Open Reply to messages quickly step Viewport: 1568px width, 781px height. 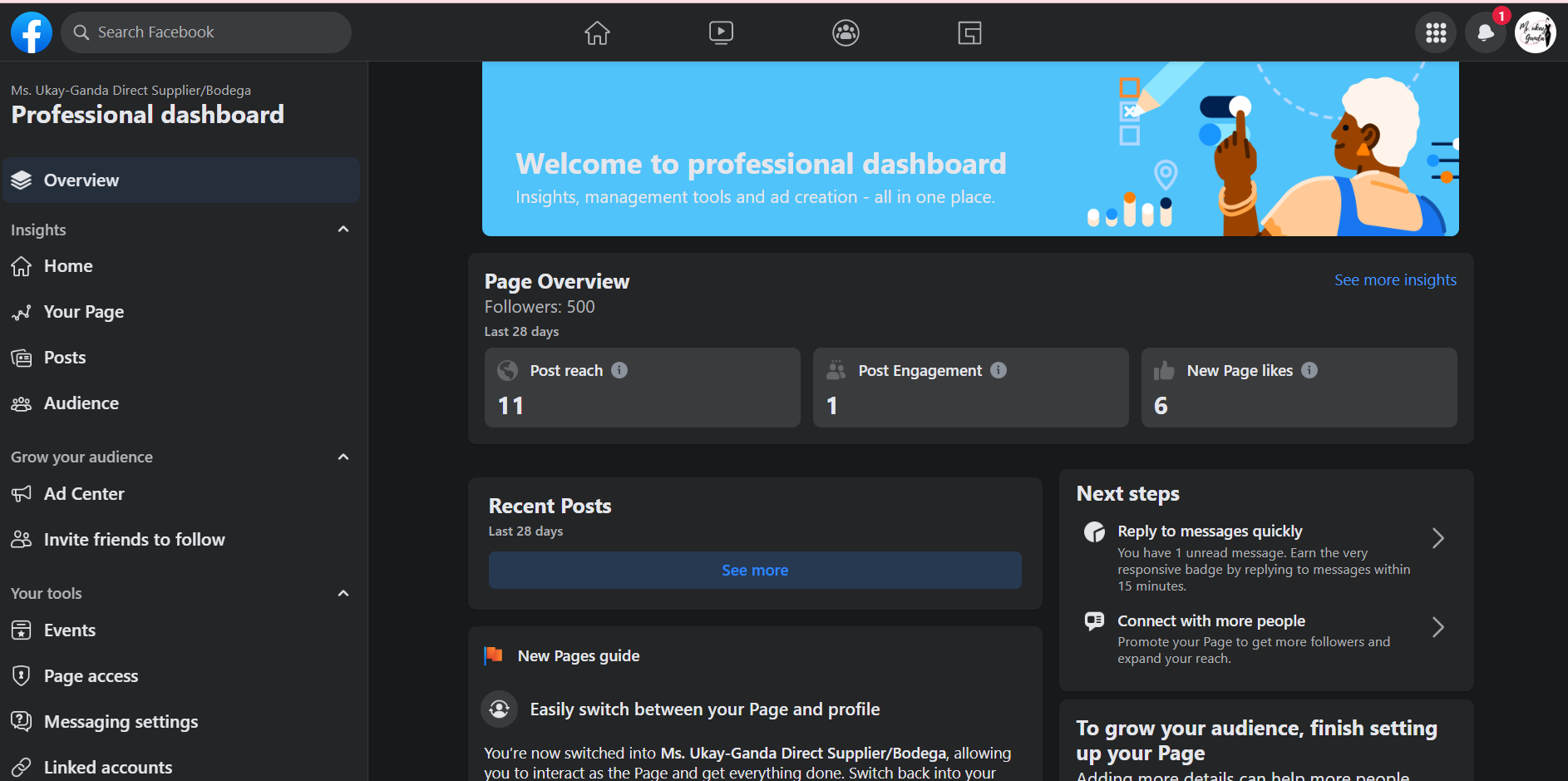tap(1265, 557)
